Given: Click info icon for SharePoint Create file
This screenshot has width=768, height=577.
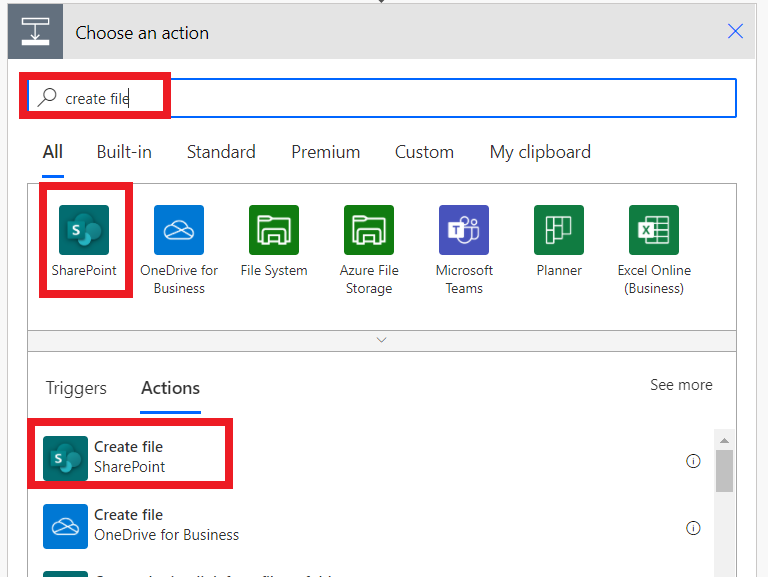Looking at the screenshot, I should [693, 461].
